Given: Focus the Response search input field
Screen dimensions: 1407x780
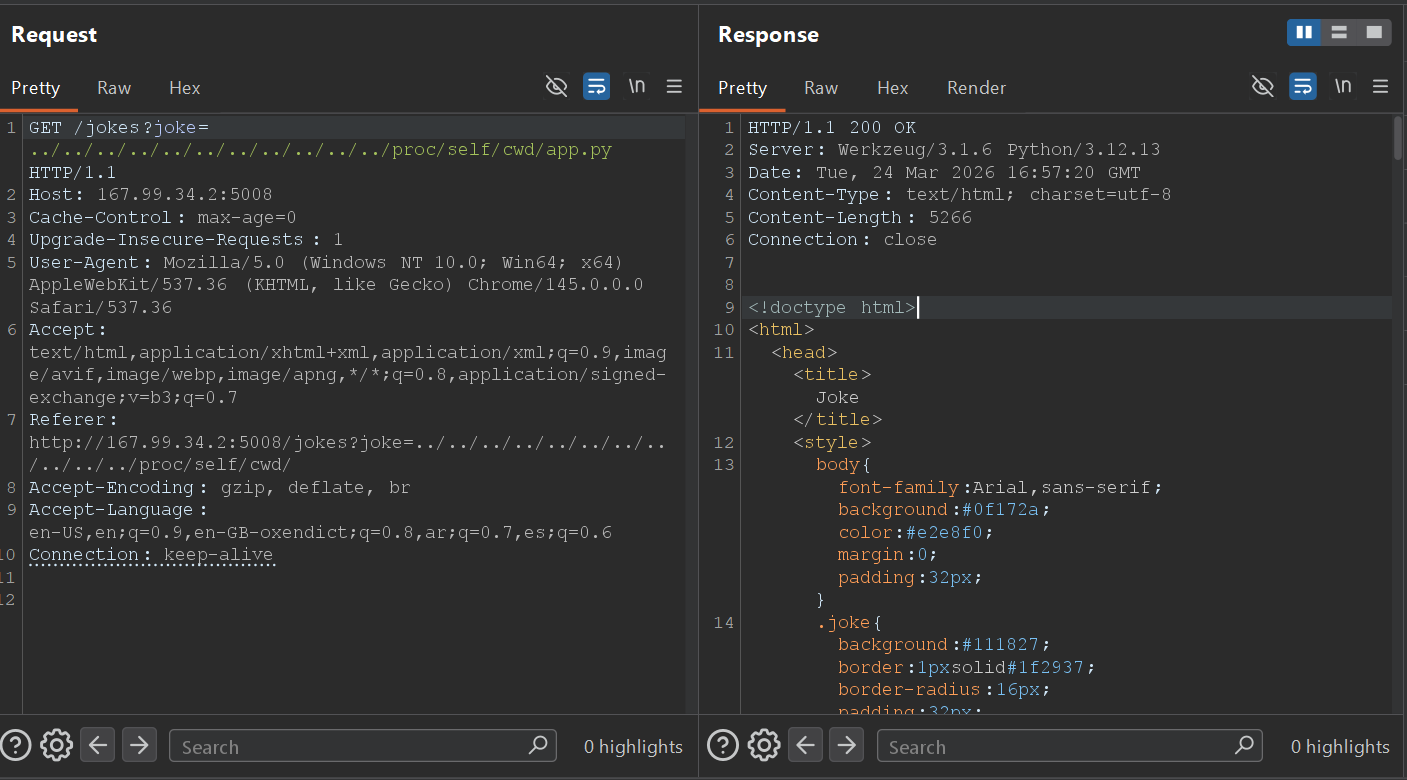Looking at the screenshot, I should click(x=1069, y=746).
